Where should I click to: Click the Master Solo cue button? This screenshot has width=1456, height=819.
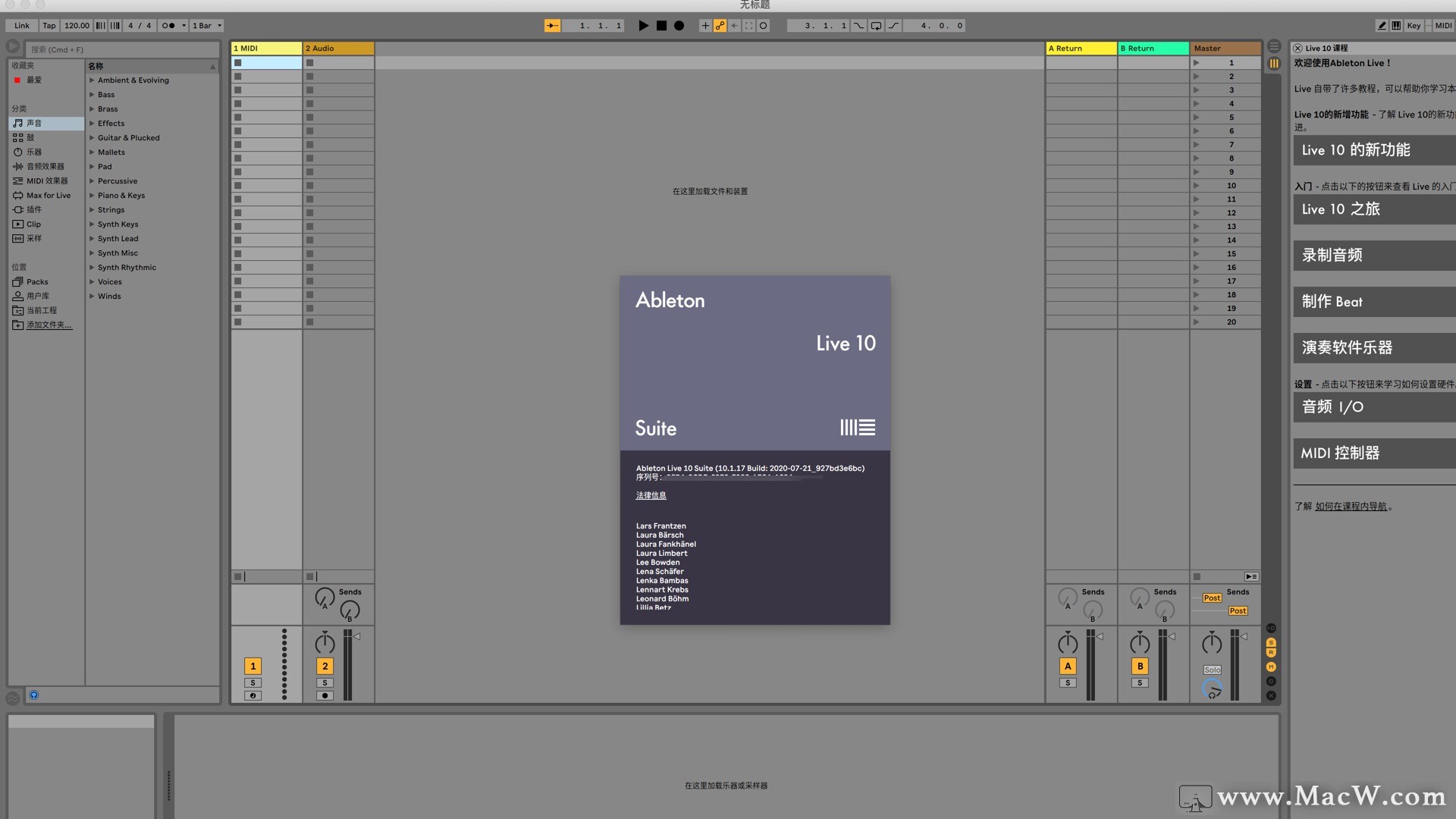pyautogui.click(x=1212, y=670)
